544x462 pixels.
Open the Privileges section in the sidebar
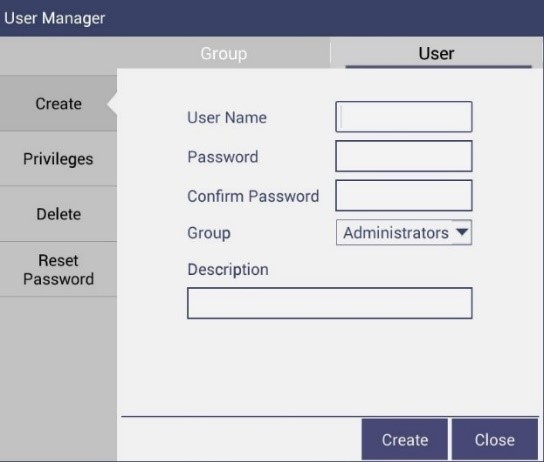pos(58,159)
